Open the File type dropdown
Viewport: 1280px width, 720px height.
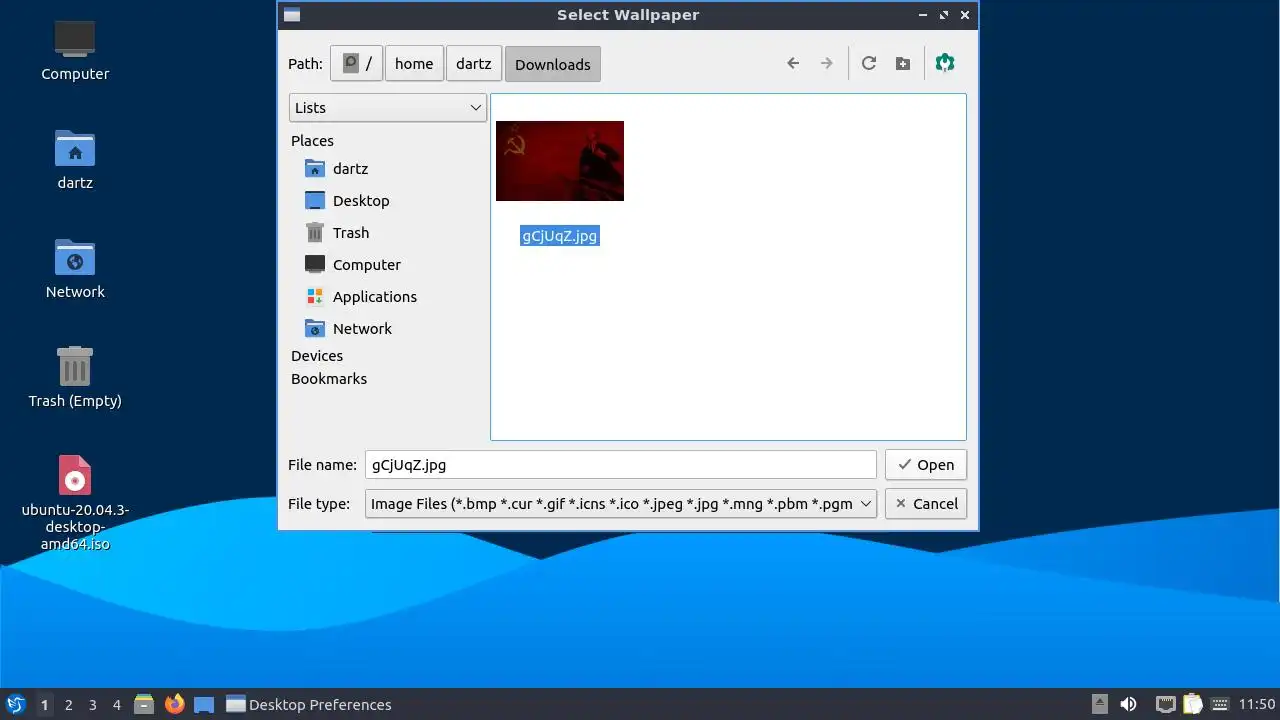[621, 504]
